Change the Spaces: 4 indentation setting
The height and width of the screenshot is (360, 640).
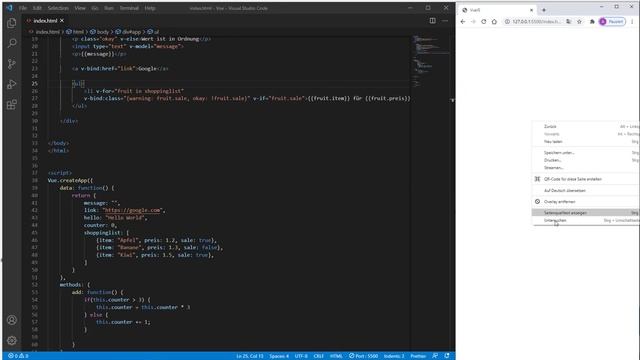pyautogui.click(x=279, y=356)
